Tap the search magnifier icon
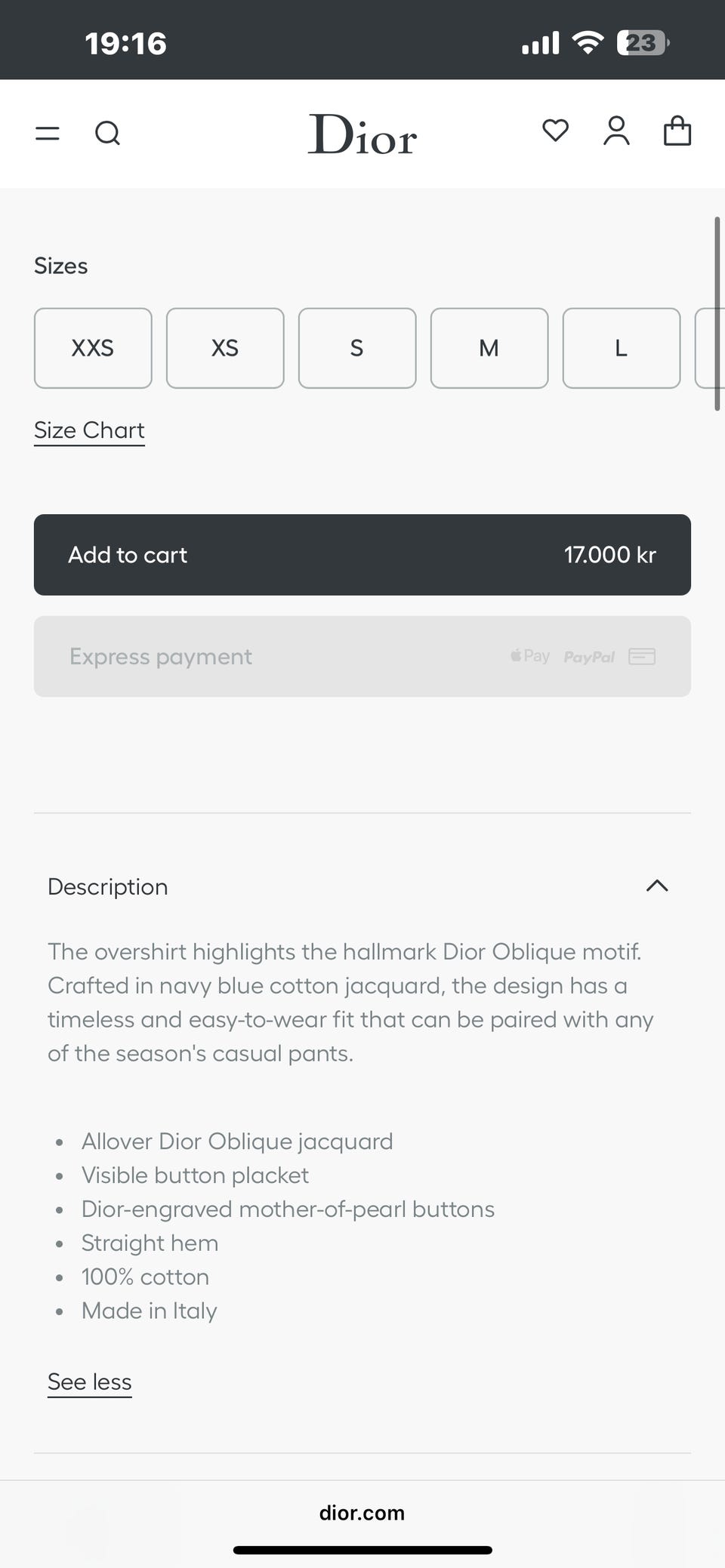 [107, 134]
